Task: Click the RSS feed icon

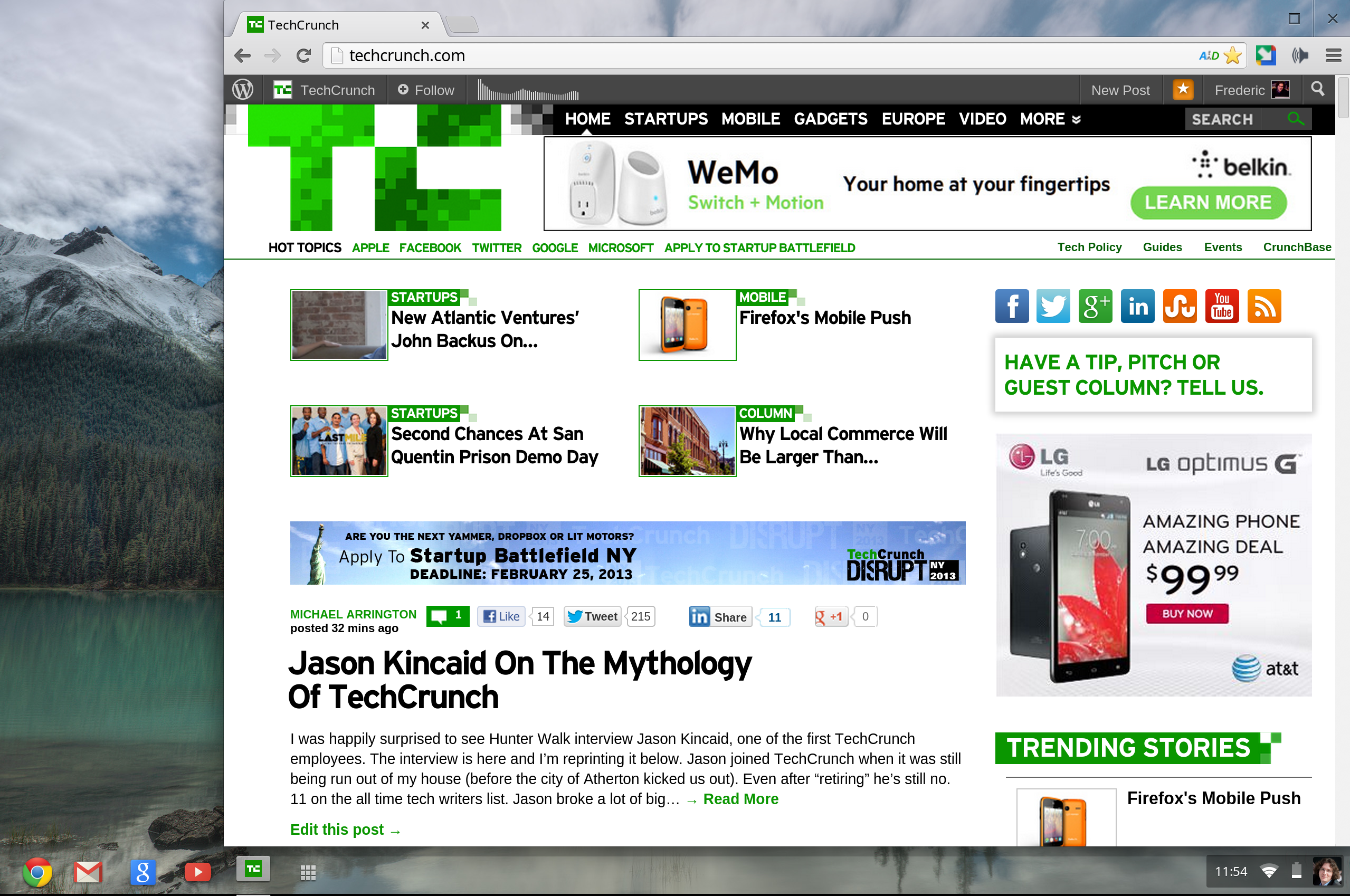Action: click(x=1263, y=306)
